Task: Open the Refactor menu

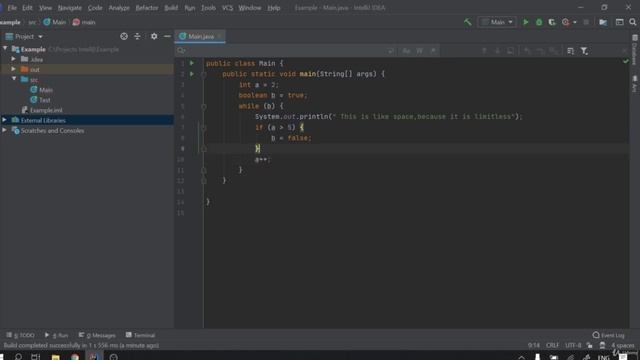Action: (x=147, y=8)
